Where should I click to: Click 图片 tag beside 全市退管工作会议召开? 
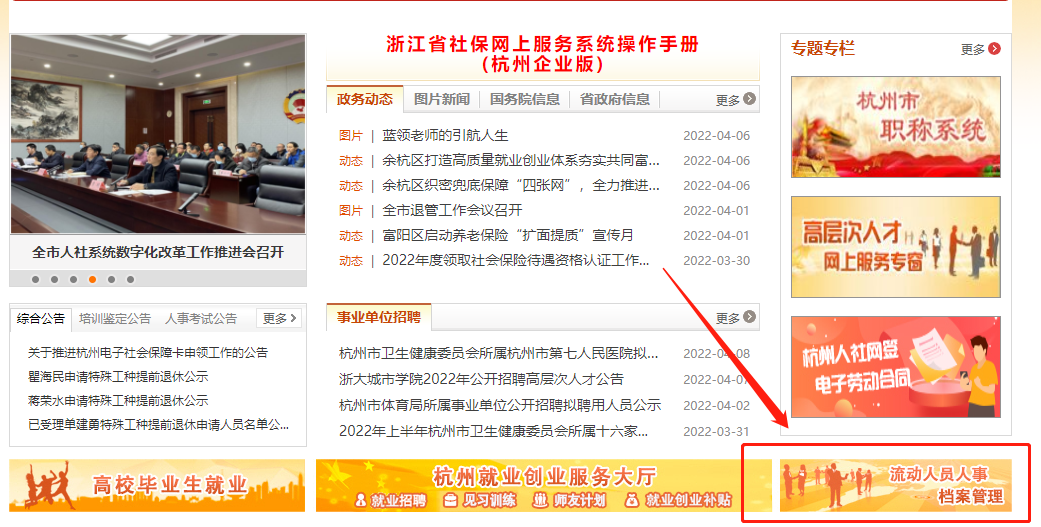click(x=351, y=210)
